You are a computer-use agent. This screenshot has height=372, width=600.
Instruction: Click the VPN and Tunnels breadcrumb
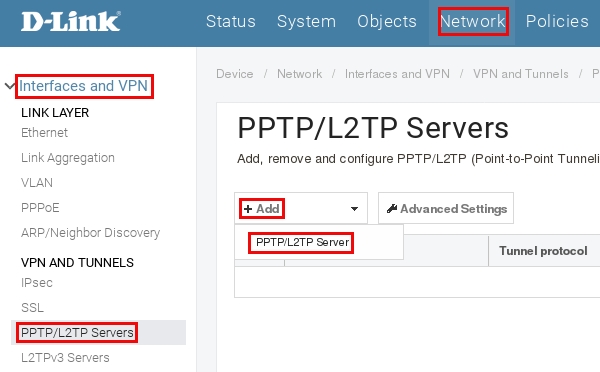(521, 73)
